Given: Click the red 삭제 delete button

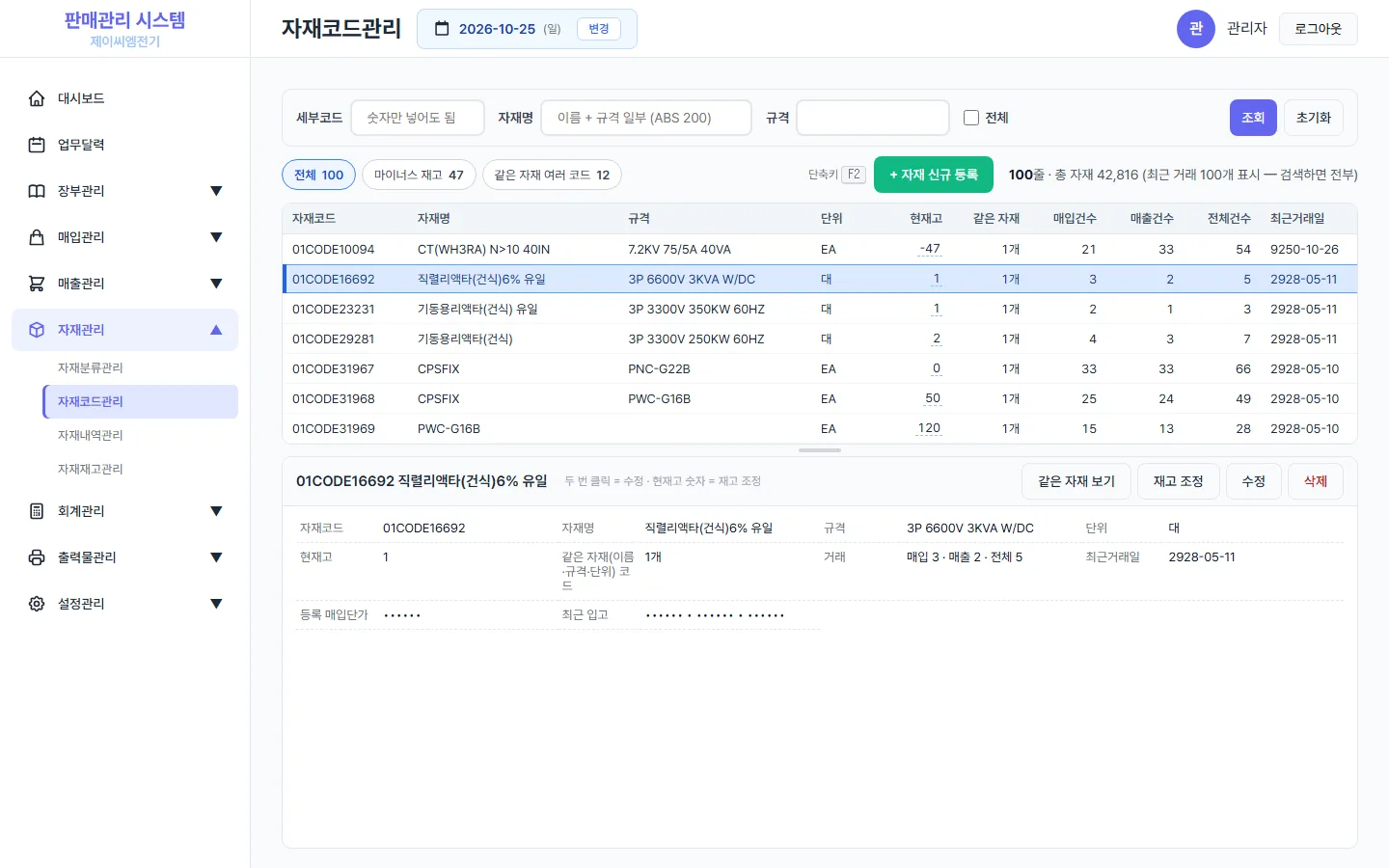Looking at the screenshot, I should 1316,481.
